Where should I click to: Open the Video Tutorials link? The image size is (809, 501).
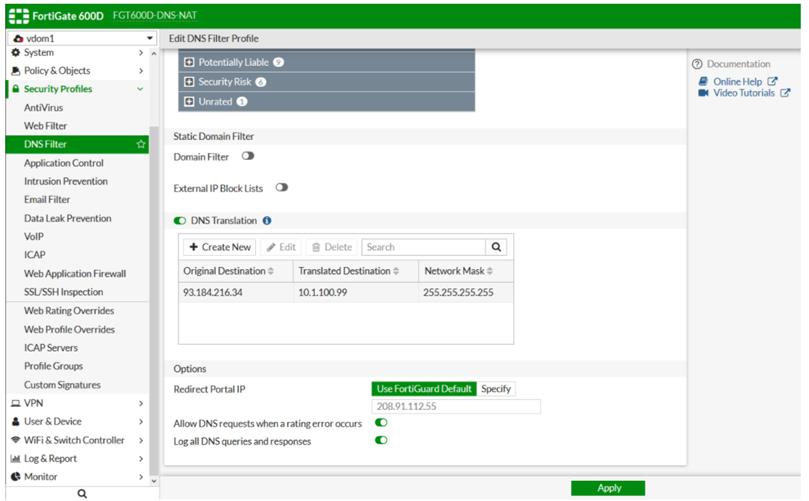[x=744, y=93]
